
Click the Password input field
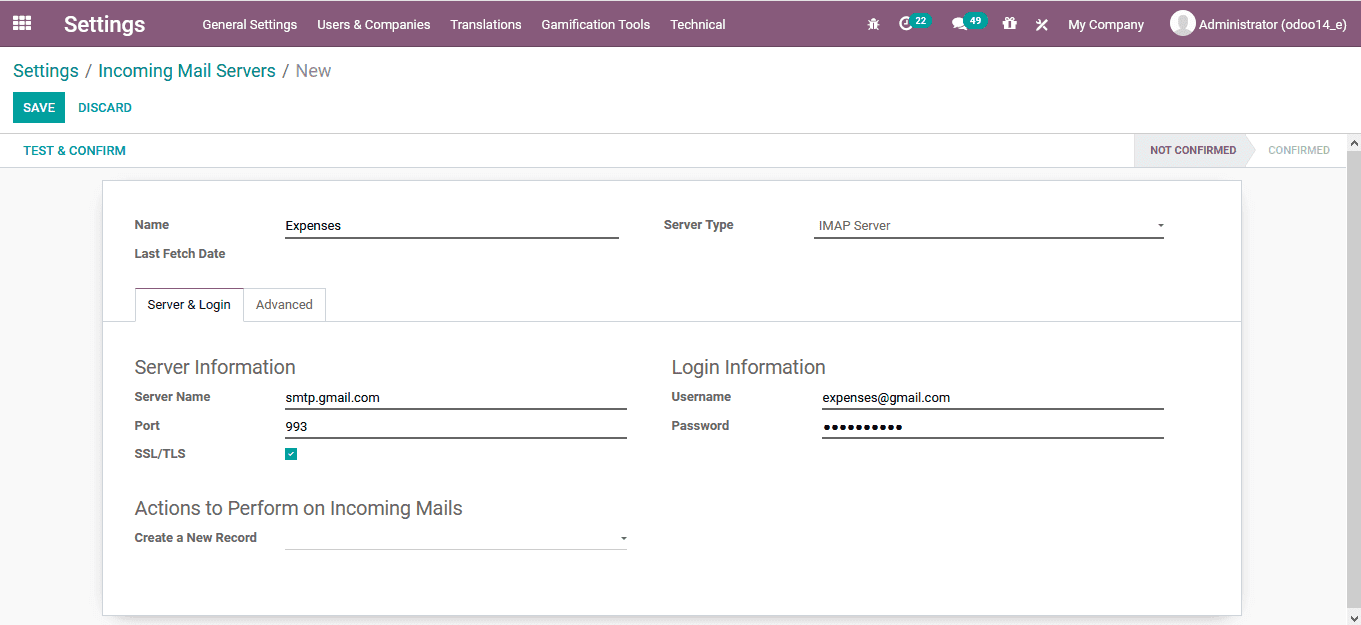pyautogui.click(x=993, y=427)
